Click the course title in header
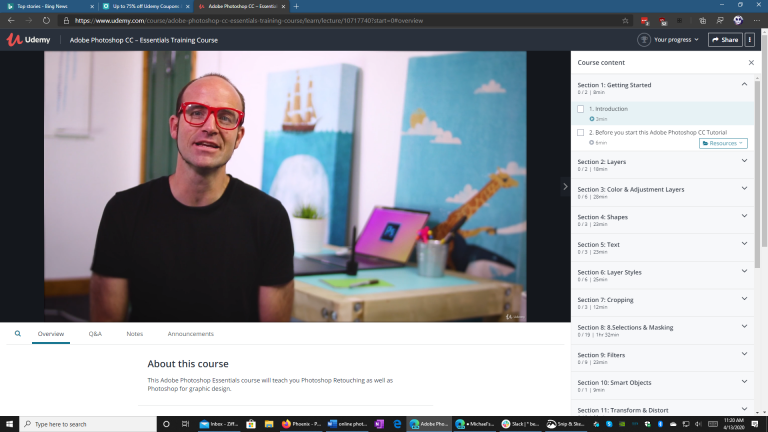768x432 pixels. 144,40
